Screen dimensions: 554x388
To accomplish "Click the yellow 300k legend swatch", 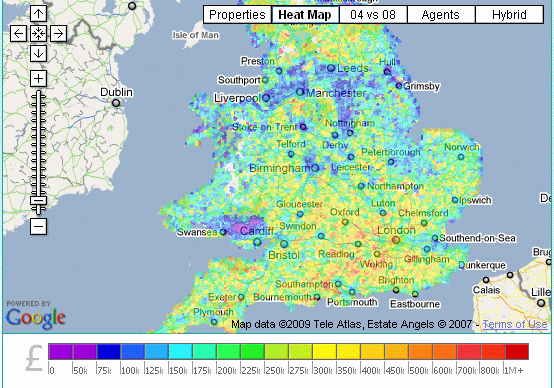I will pos(324,352).
